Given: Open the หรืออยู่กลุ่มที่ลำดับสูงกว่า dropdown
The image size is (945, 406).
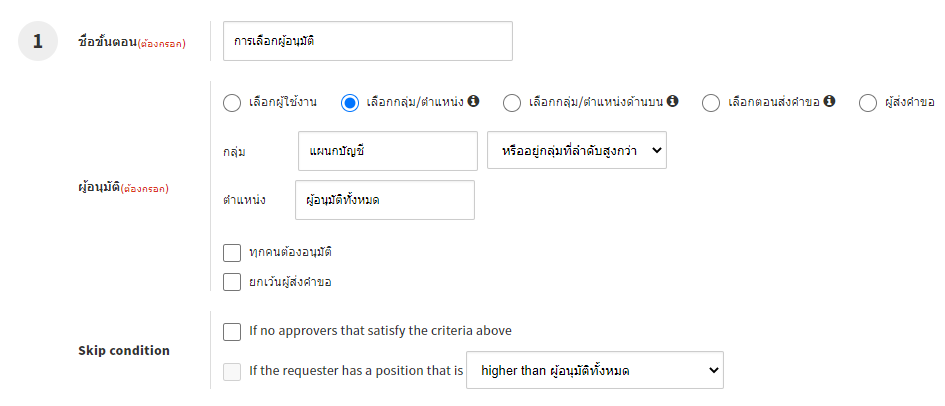Looking at the screenshot, I should [577, 150].
